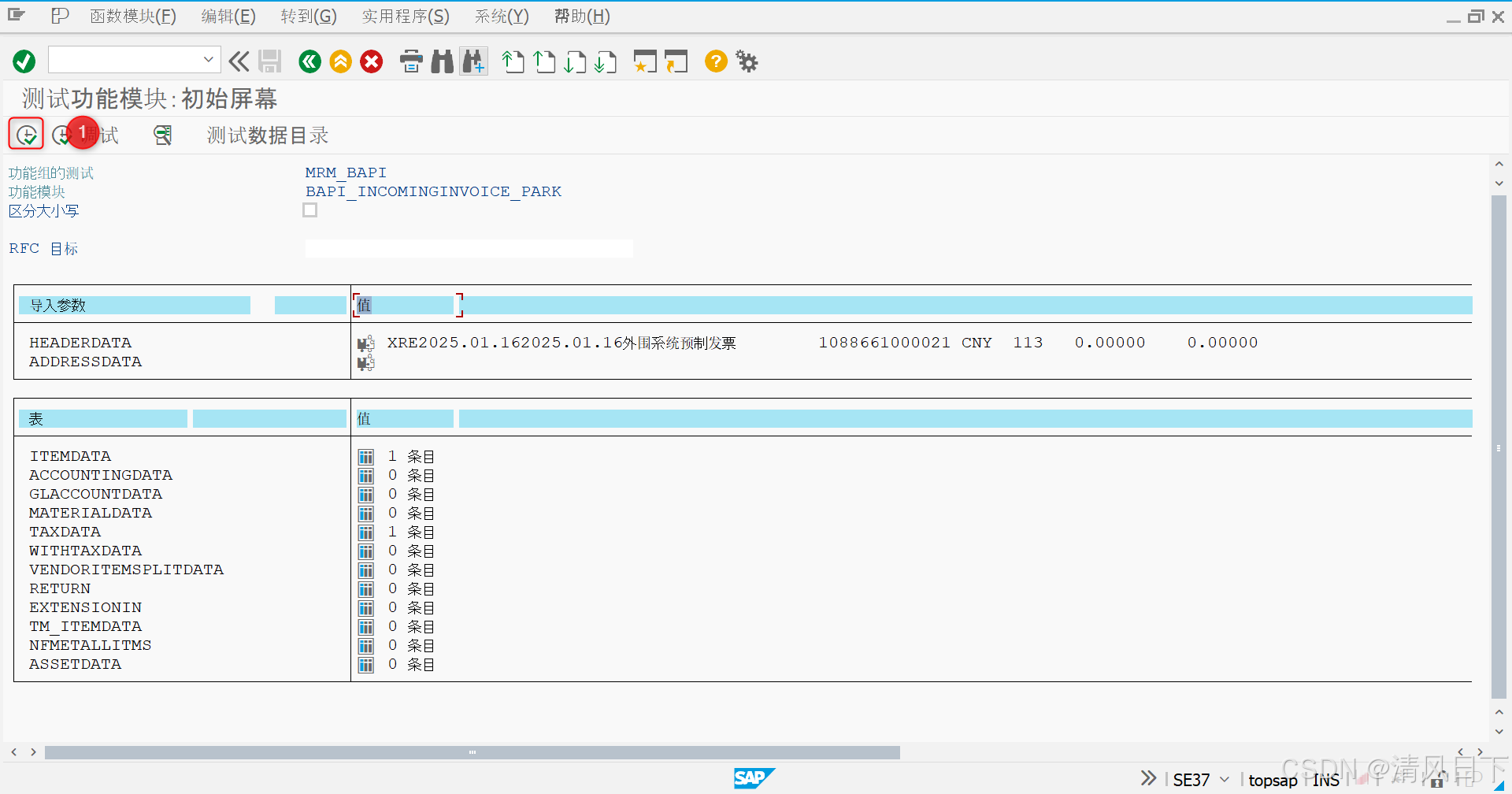Image resolution: width=1512 pixels, height=794 pixels.
Task: Cancel transaction with red X icon
Action: [x=371, y=61]
